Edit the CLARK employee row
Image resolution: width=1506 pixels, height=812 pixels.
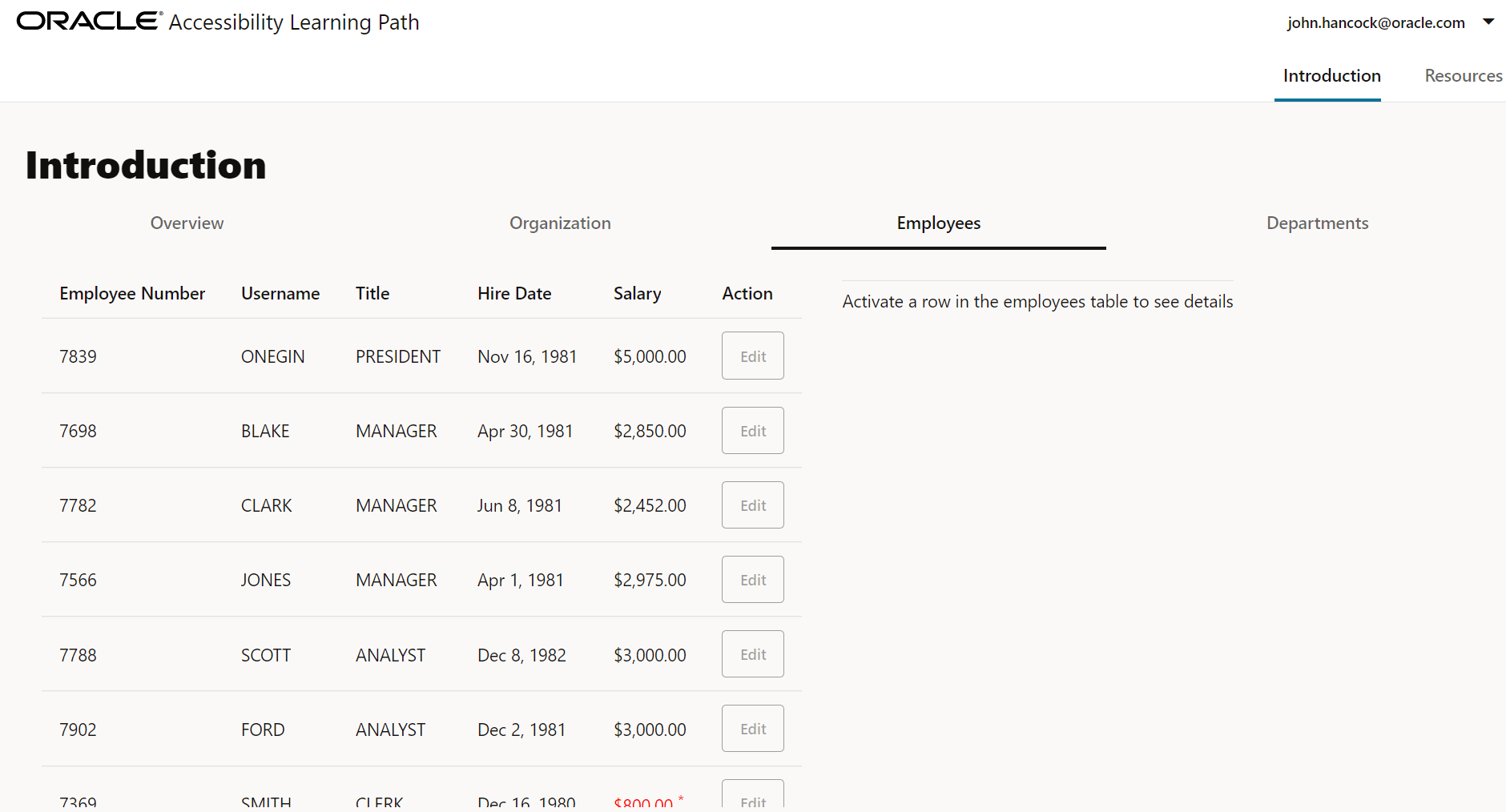[752, 505]
